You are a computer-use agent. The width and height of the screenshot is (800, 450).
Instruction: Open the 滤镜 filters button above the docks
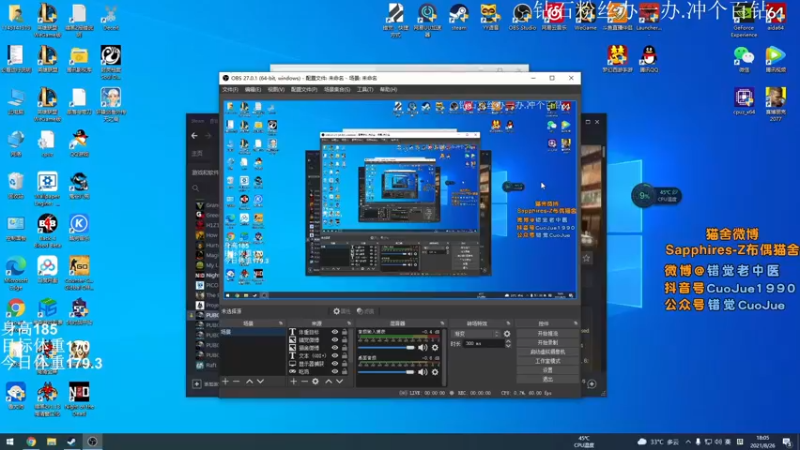pyautogui.click(x=365, y=311)
